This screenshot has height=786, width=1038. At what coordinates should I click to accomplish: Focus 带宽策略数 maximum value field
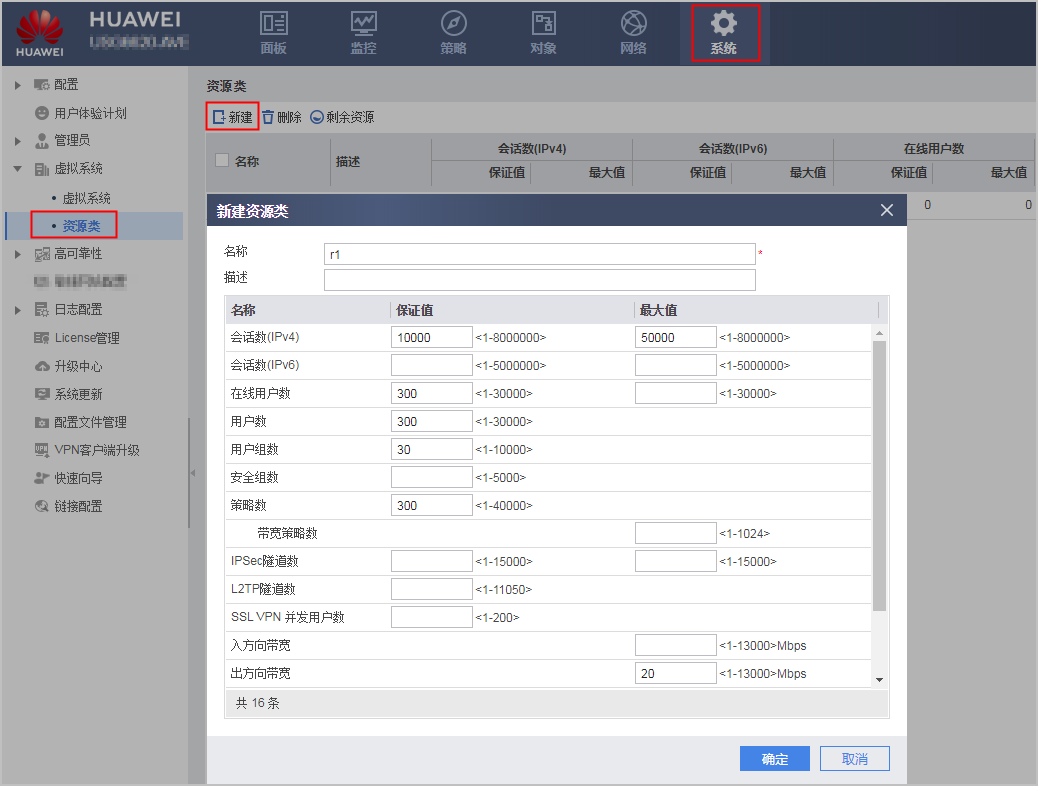(x=675, y=533)
